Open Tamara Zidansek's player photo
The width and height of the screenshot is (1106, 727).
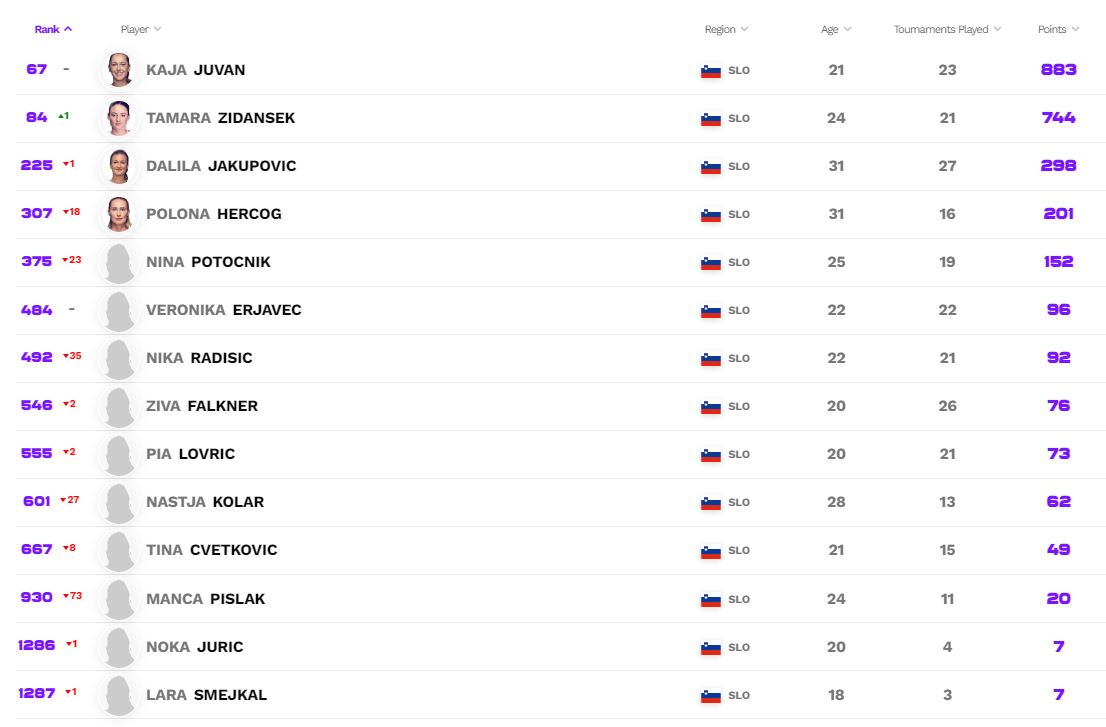point(120,118)
